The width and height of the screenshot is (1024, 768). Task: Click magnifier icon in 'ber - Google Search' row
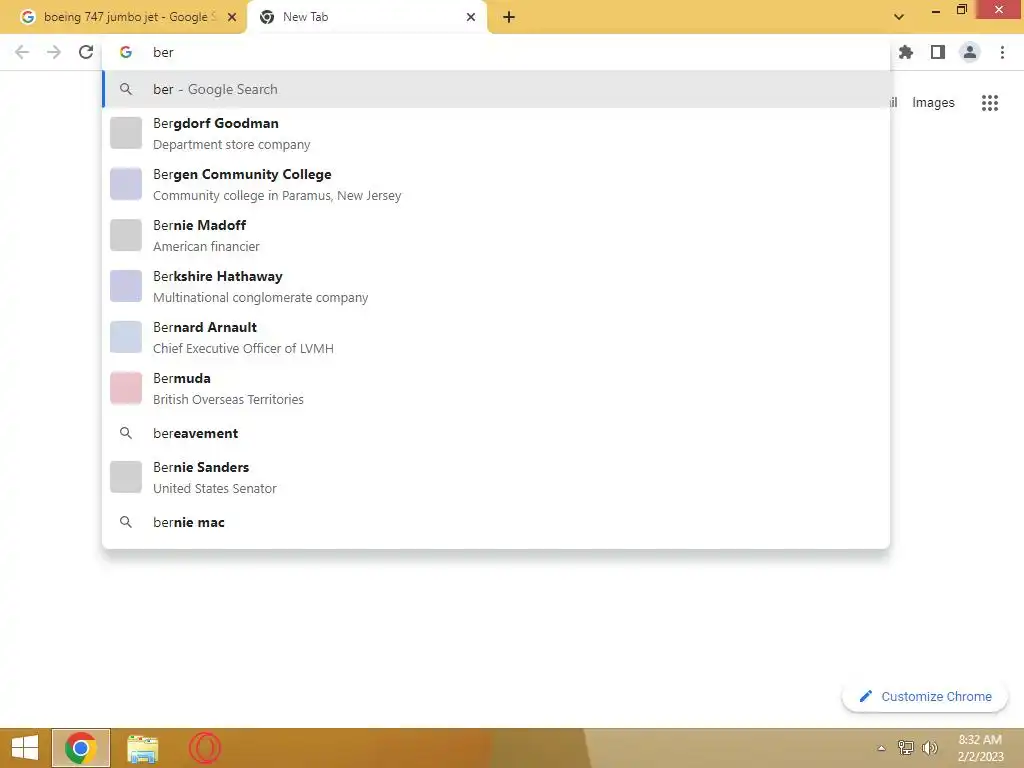(x=126, y=89)
